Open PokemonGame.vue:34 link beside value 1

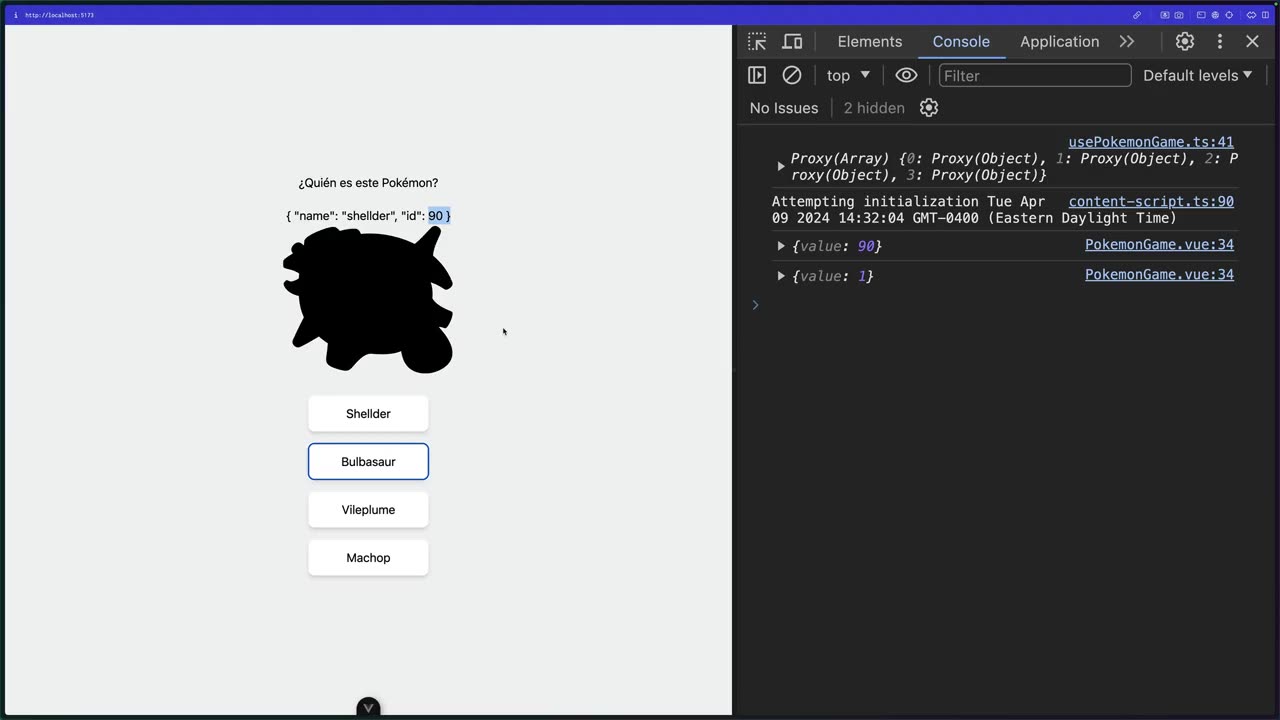(x=1159, y=275)
